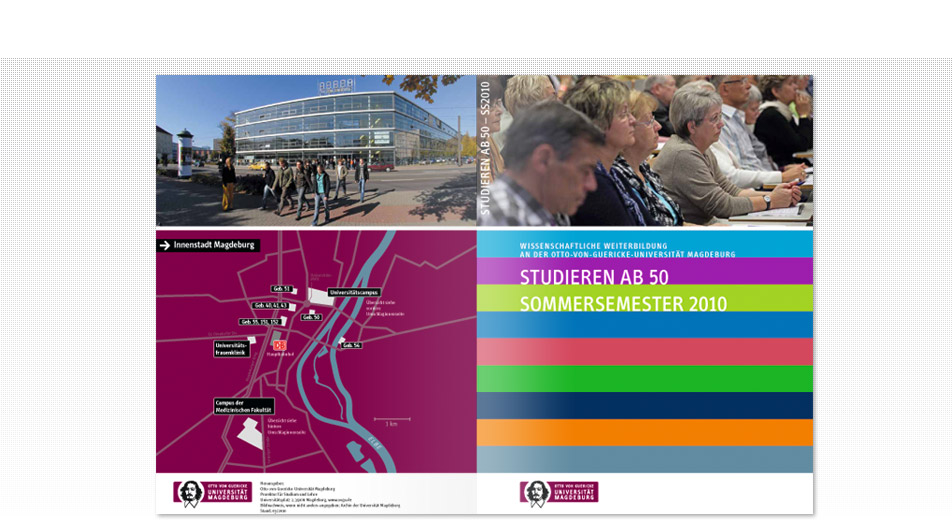The width and height of the screenshot is (952, 530).
Task: Click the orange color stripe on cover
Action: point(644,432)
